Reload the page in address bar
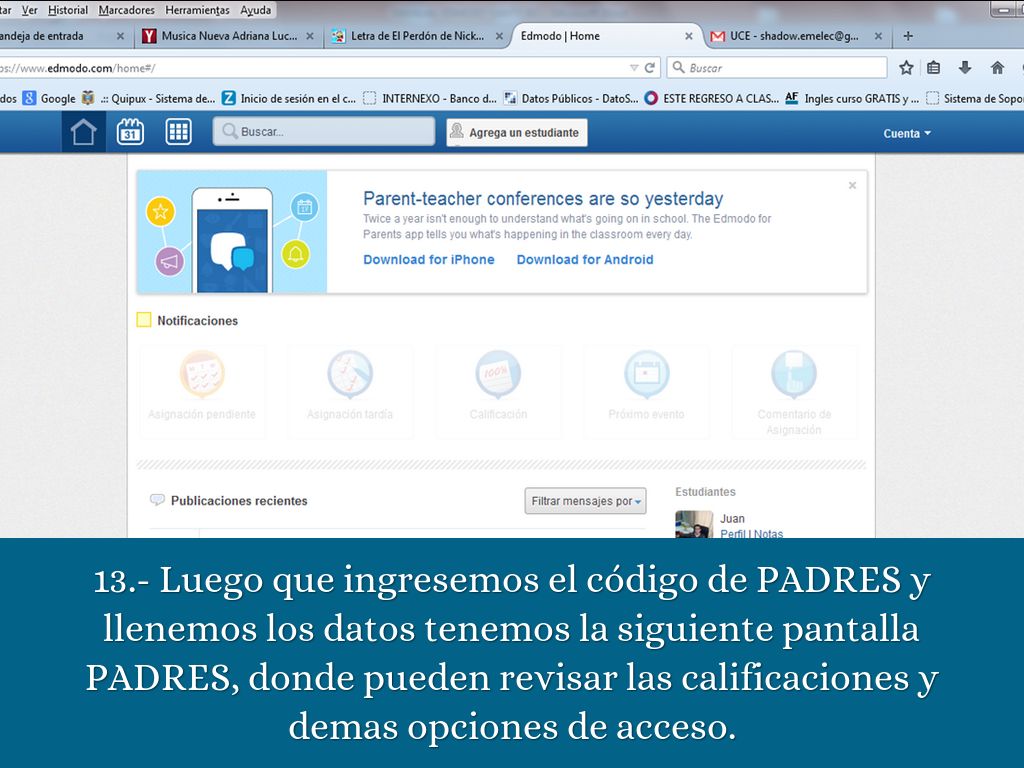 click(650, 68)
